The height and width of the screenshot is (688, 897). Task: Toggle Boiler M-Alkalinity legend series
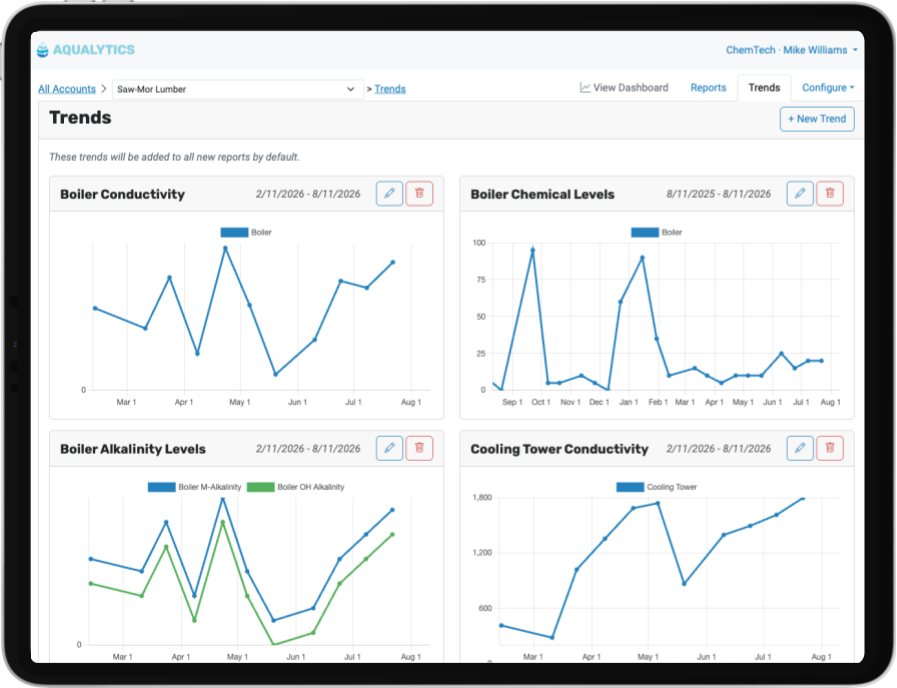tap(195, 487)
